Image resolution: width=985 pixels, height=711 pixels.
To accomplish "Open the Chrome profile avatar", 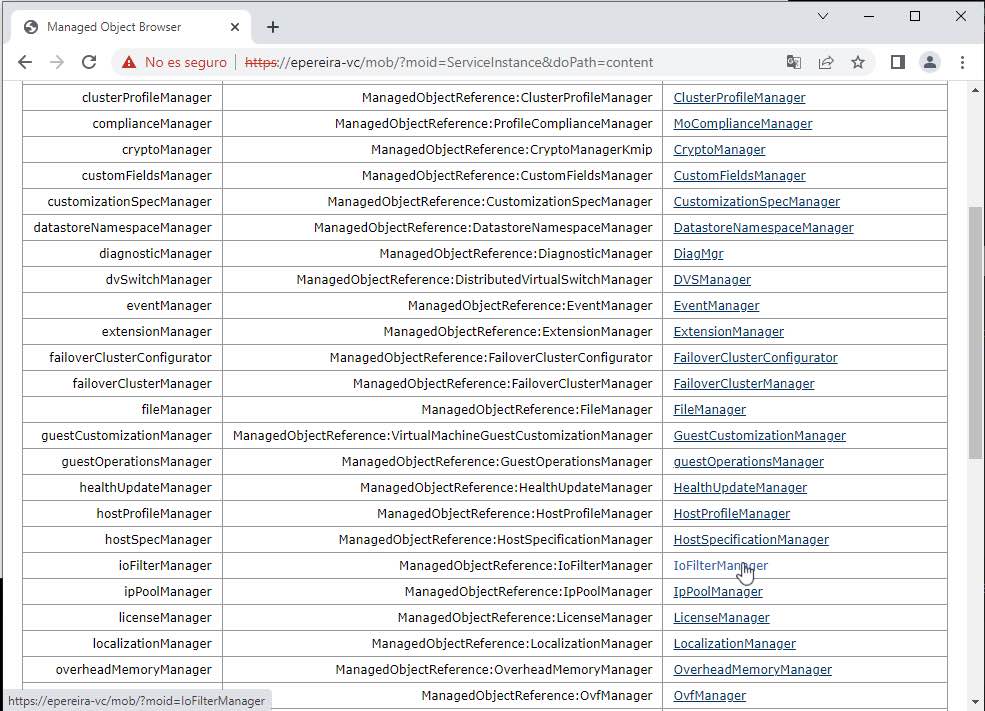I will pos(930,62).
